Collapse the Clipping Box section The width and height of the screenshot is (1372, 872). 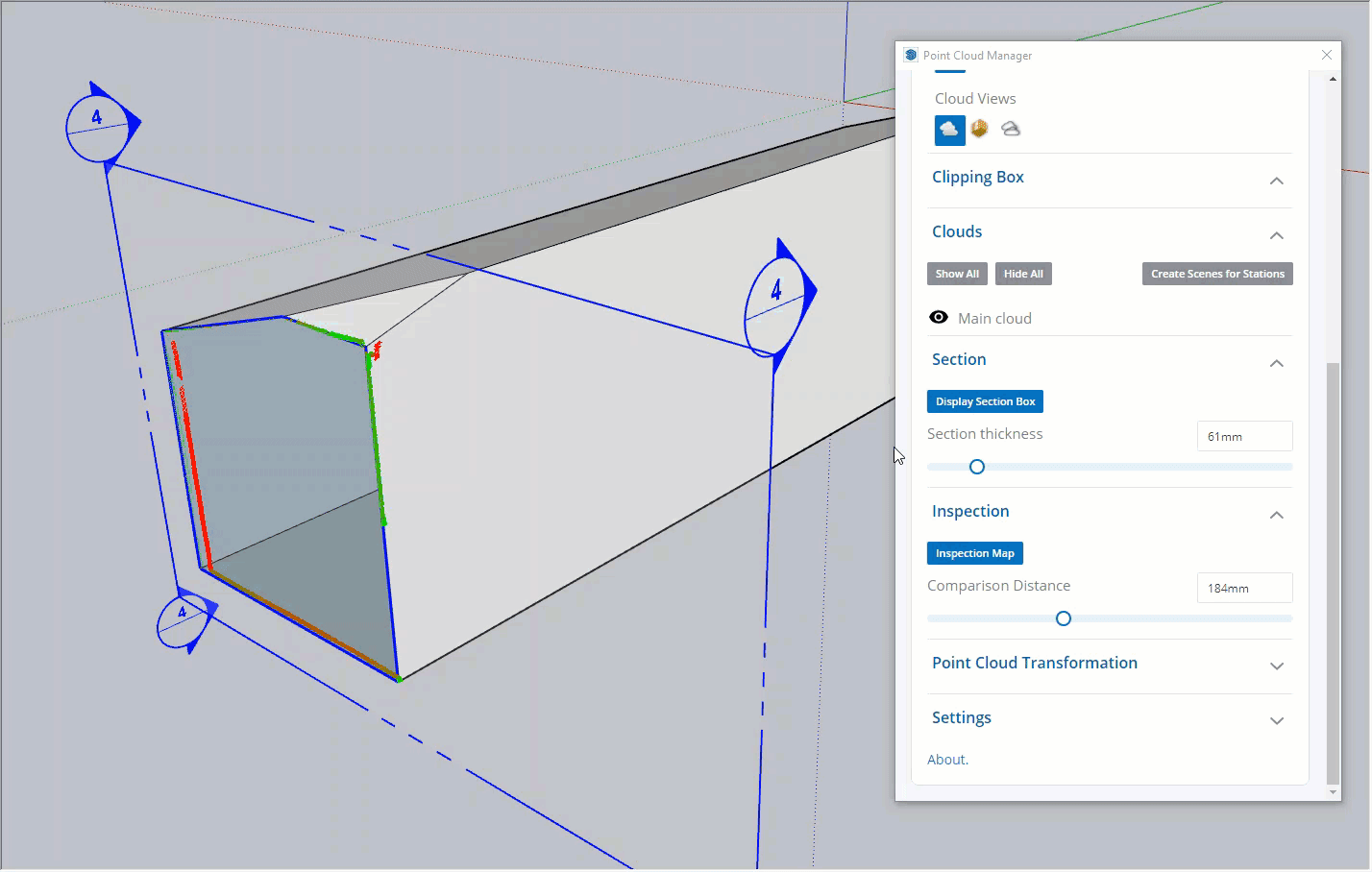tap(1277, 181)
